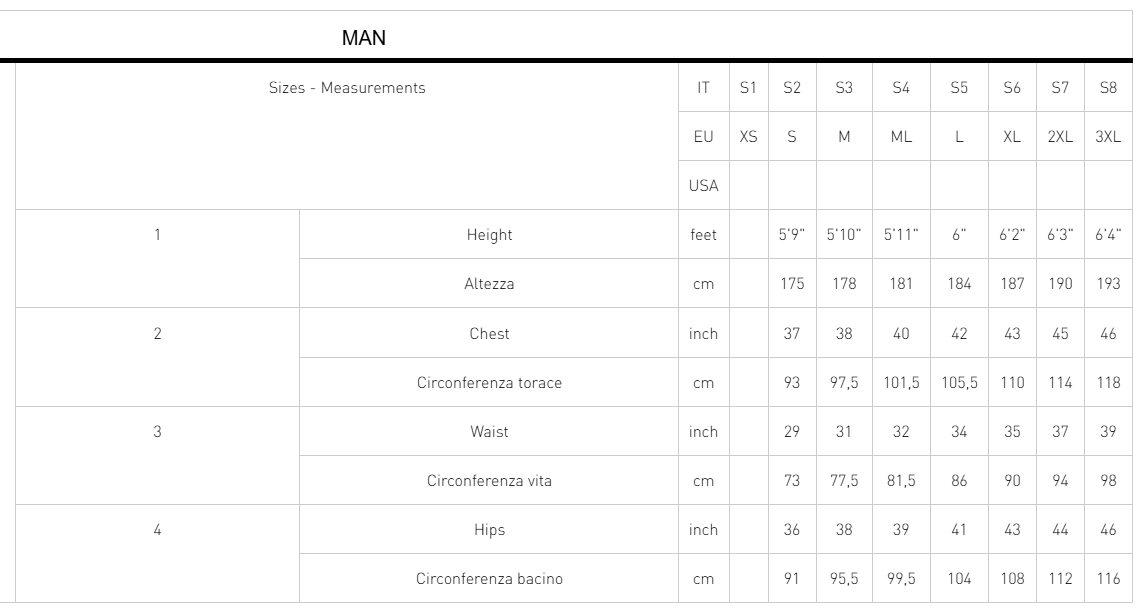Click the S4 size column header
Screen dimensions: 1143x615
(x=901, y=87)
